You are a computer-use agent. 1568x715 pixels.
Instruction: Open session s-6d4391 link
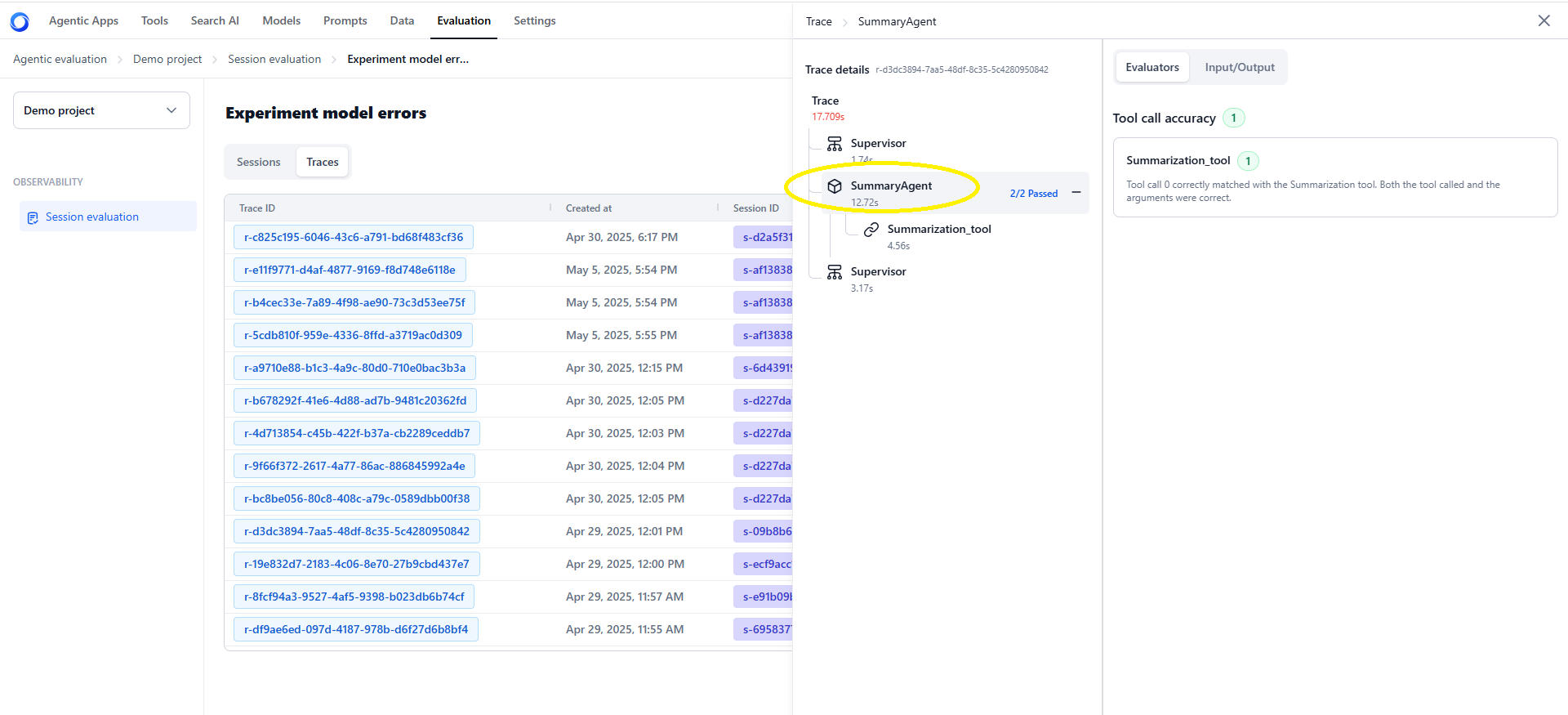pos(764,368)
